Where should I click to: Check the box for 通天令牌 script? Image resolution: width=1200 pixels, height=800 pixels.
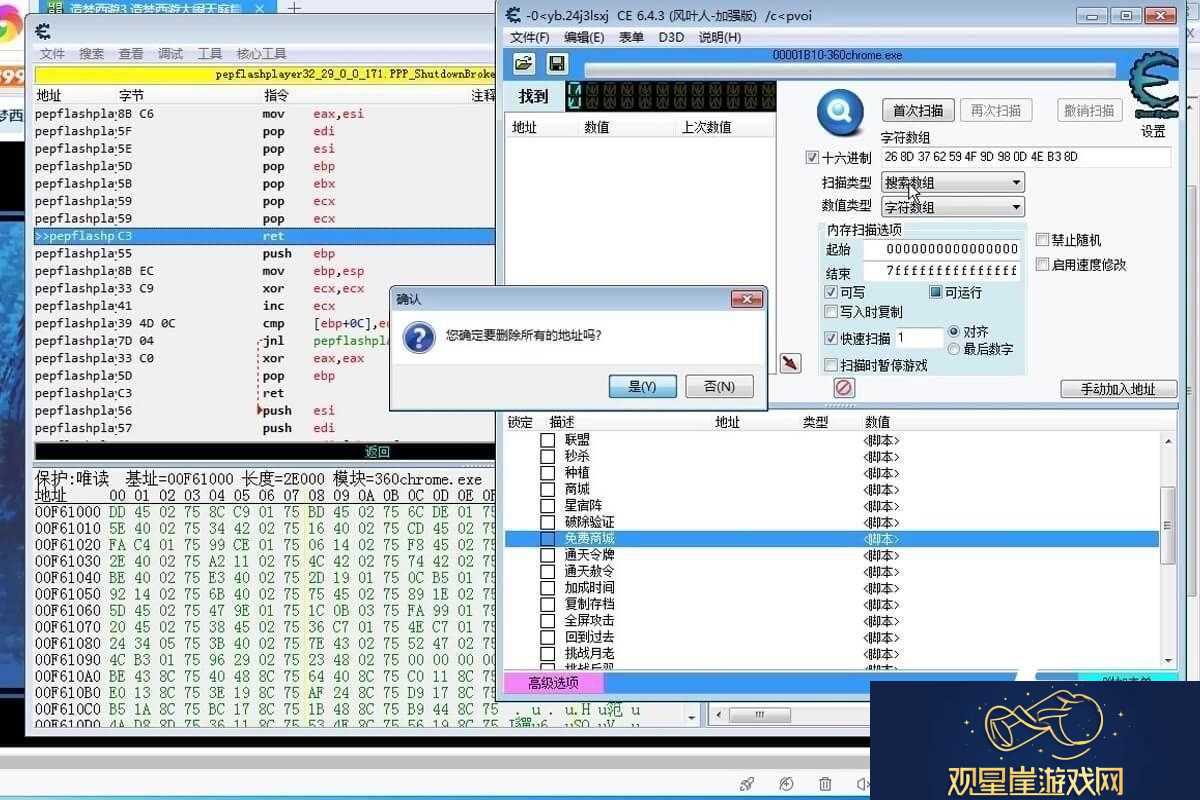(547, 555)
